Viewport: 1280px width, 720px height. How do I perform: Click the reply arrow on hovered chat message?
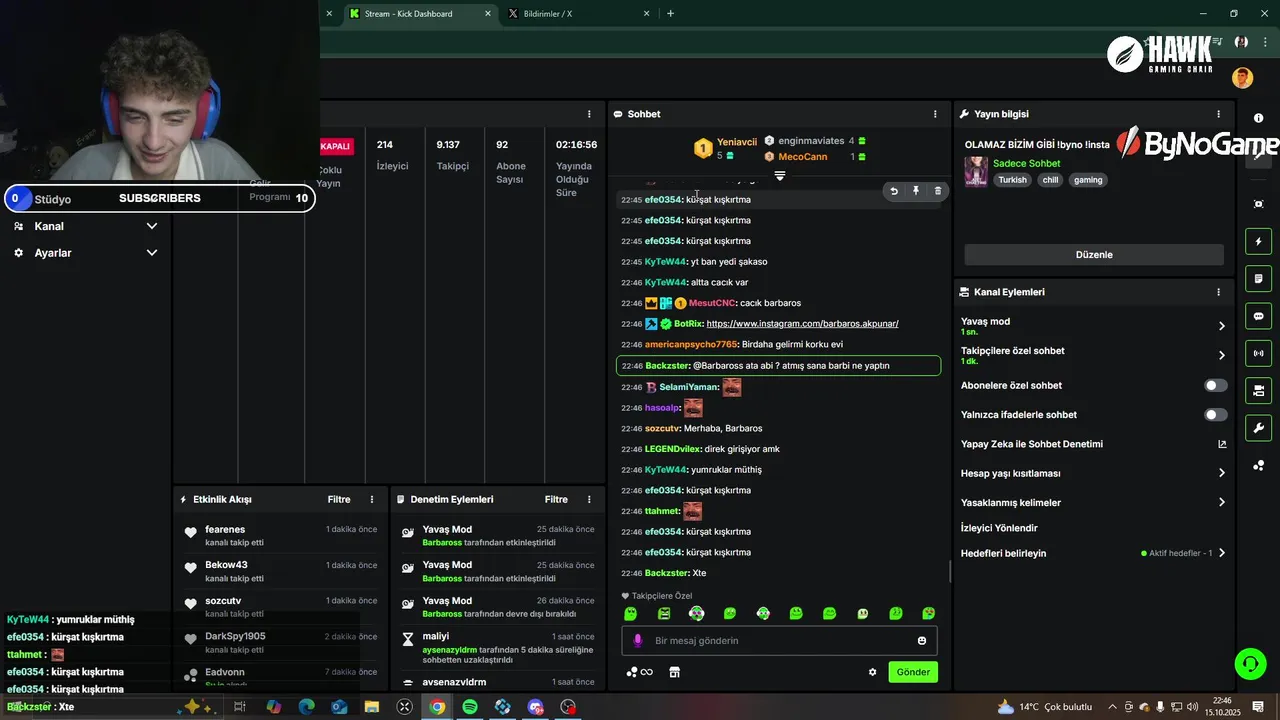(894, 191)
